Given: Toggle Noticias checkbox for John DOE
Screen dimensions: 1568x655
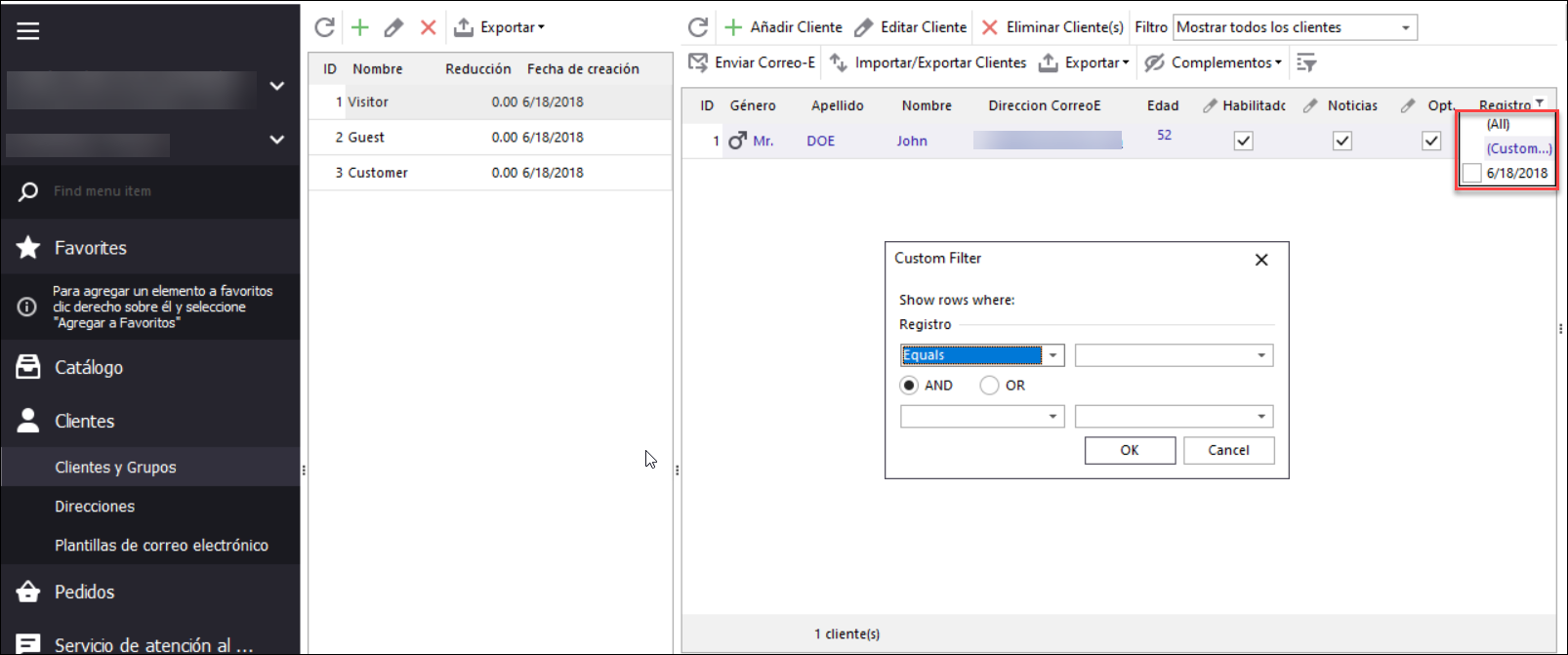Looking at the screenshot, I should (1342, 141).
